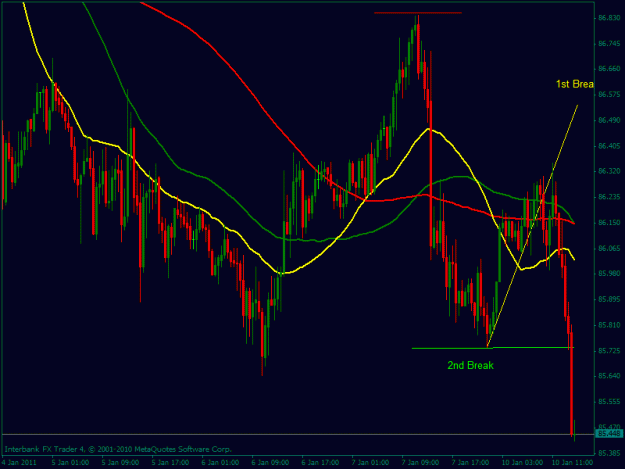The image size is (625, 469).
Task: Click time axis label '5 Jan 09:00'
Action: 120,463
